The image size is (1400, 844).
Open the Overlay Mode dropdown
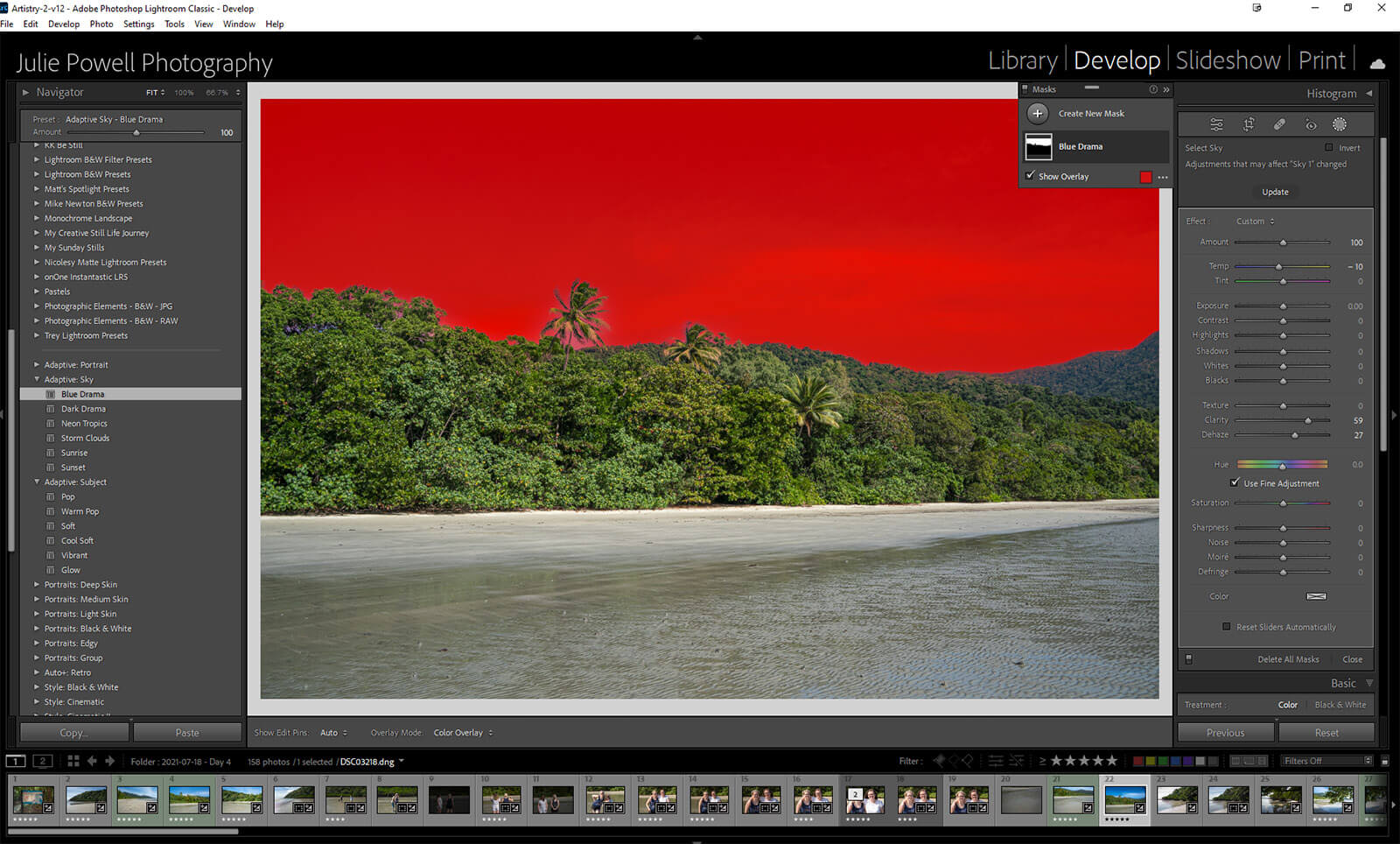(463, 733)
